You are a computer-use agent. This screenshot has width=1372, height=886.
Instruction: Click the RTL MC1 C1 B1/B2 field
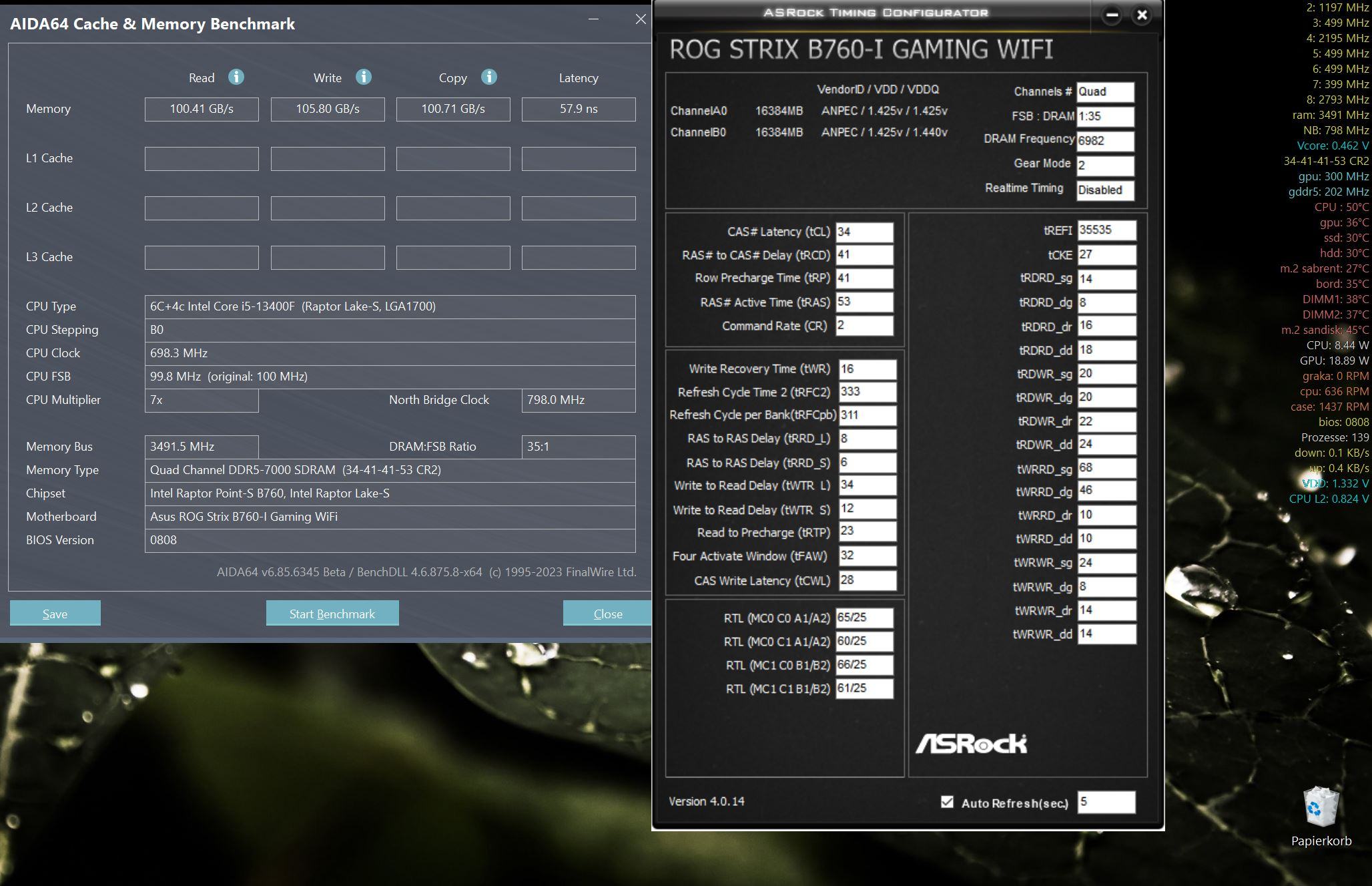point(864,688)
